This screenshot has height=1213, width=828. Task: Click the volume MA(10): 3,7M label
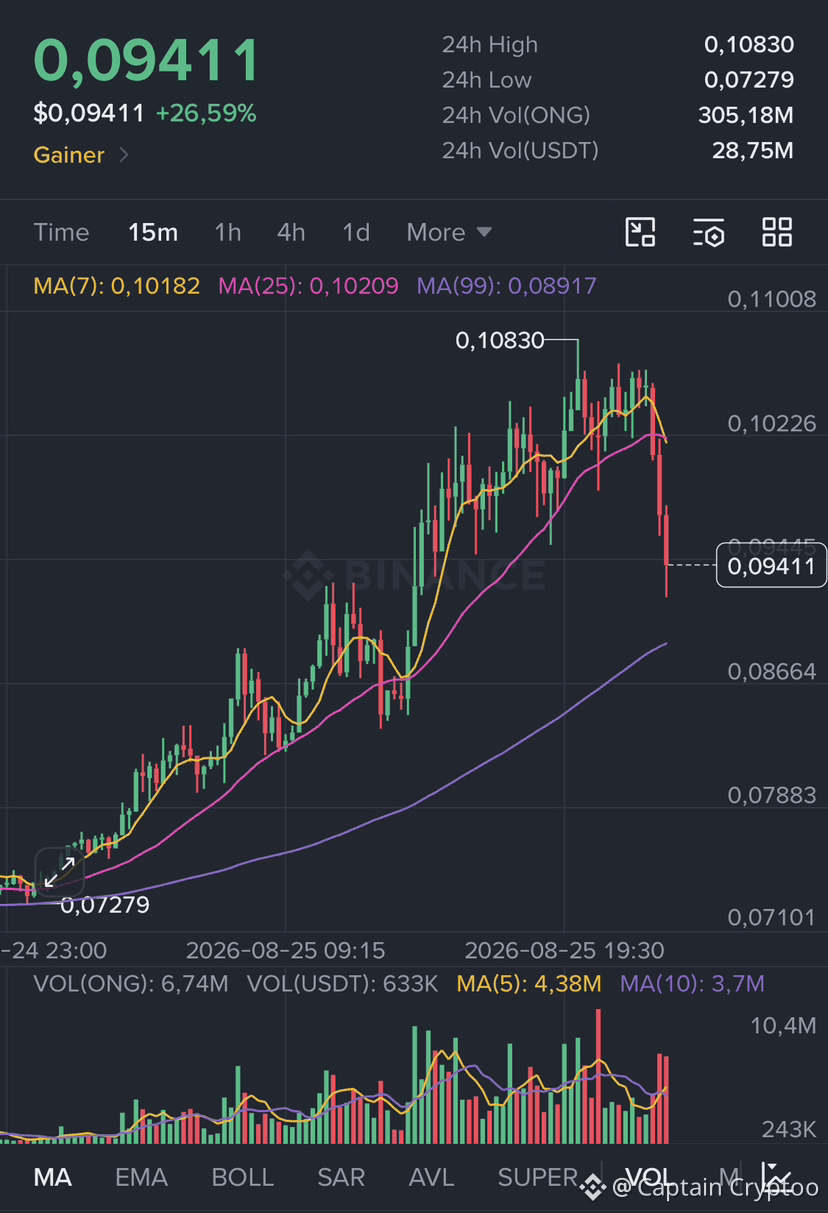pyautogui.click(x=692, y=984)
